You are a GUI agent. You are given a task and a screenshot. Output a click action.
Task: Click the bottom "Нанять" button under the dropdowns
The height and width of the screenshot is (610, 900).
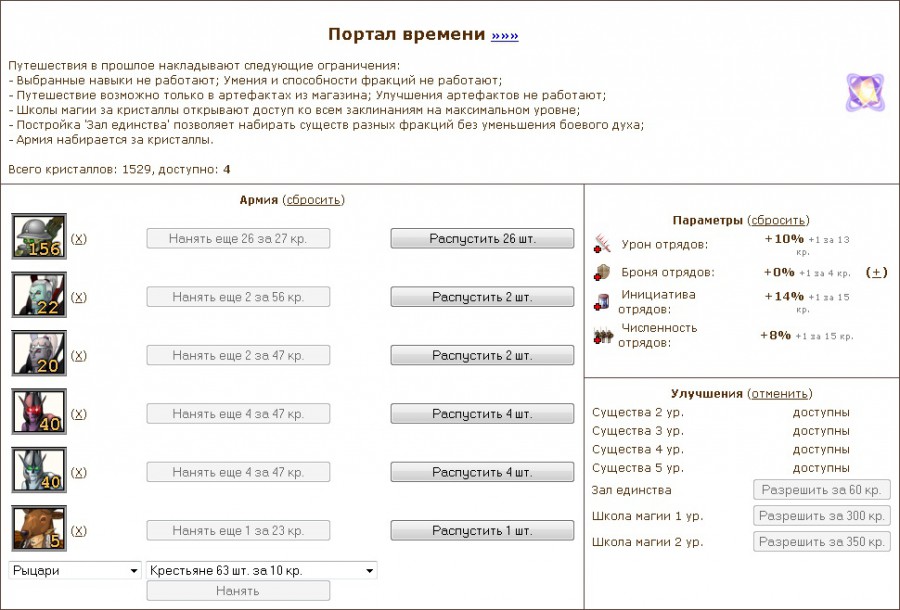[238, 590]
